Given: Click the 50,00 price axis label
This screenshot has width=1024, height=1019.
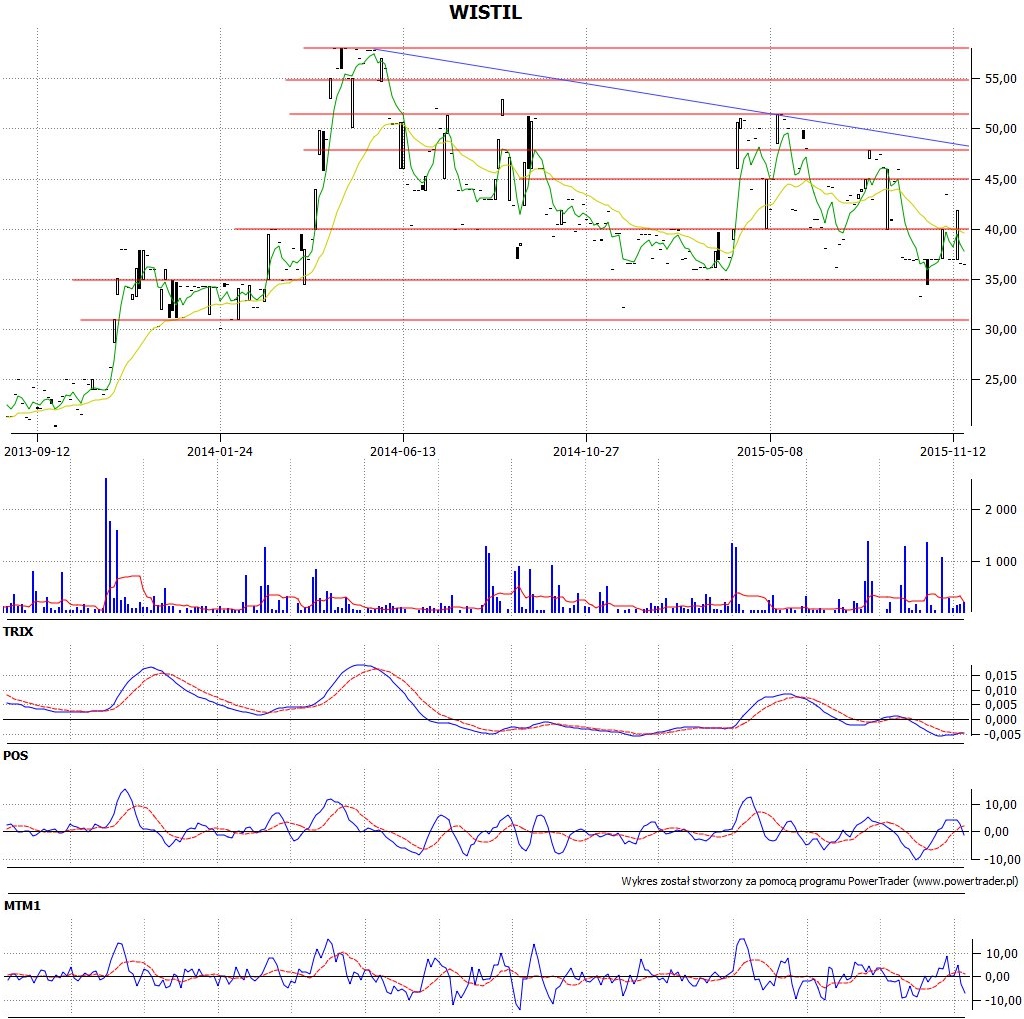Looking at the screenshot, I should click(1000, 129).
